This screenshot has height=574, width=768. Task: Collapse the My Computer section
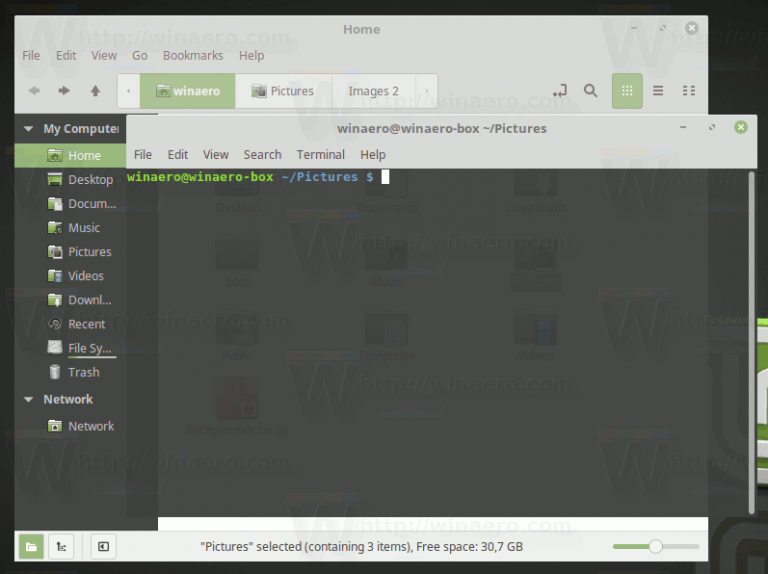28,129
